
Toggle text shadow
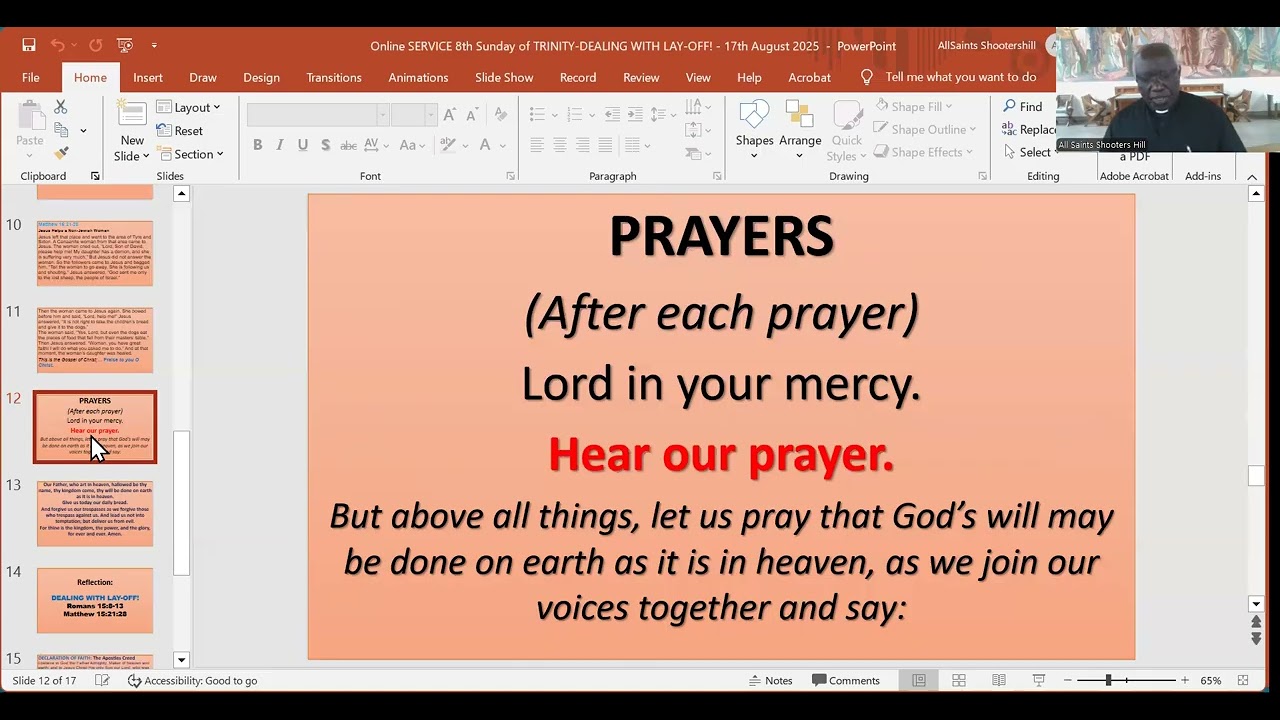tap(325, 145)
